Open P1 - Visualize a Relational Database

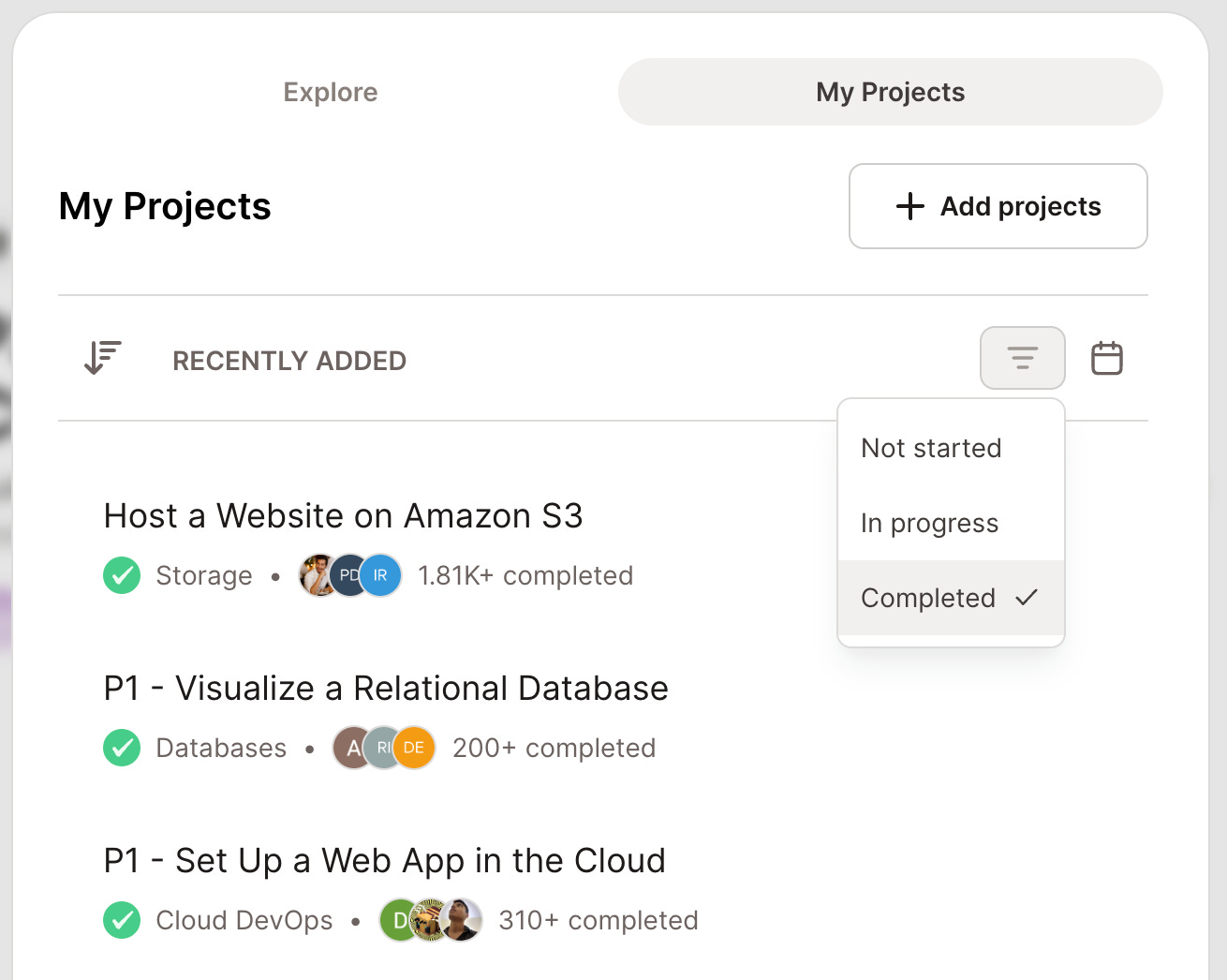point(386,689)
